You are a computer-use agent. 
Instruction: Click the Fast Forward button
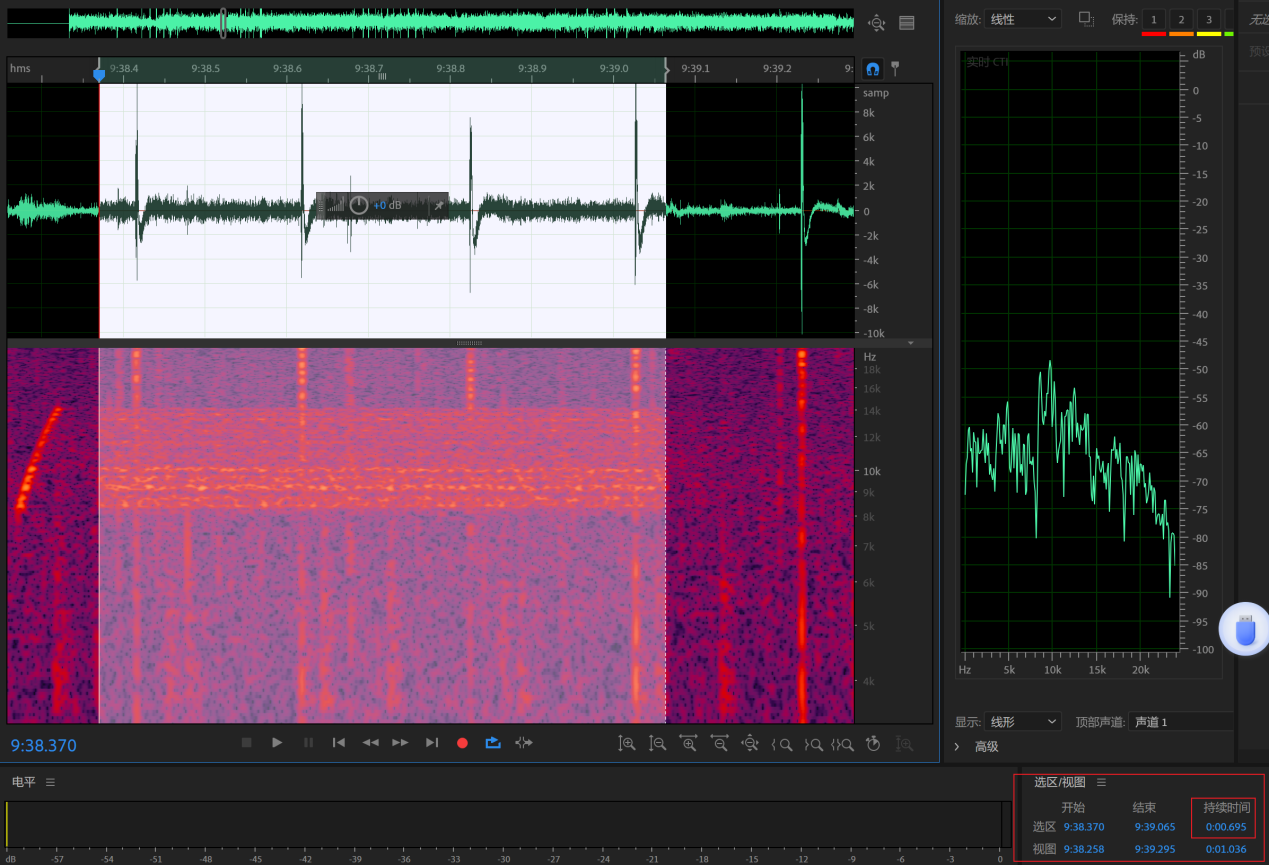pyautogui.click(x=401, y=743)
